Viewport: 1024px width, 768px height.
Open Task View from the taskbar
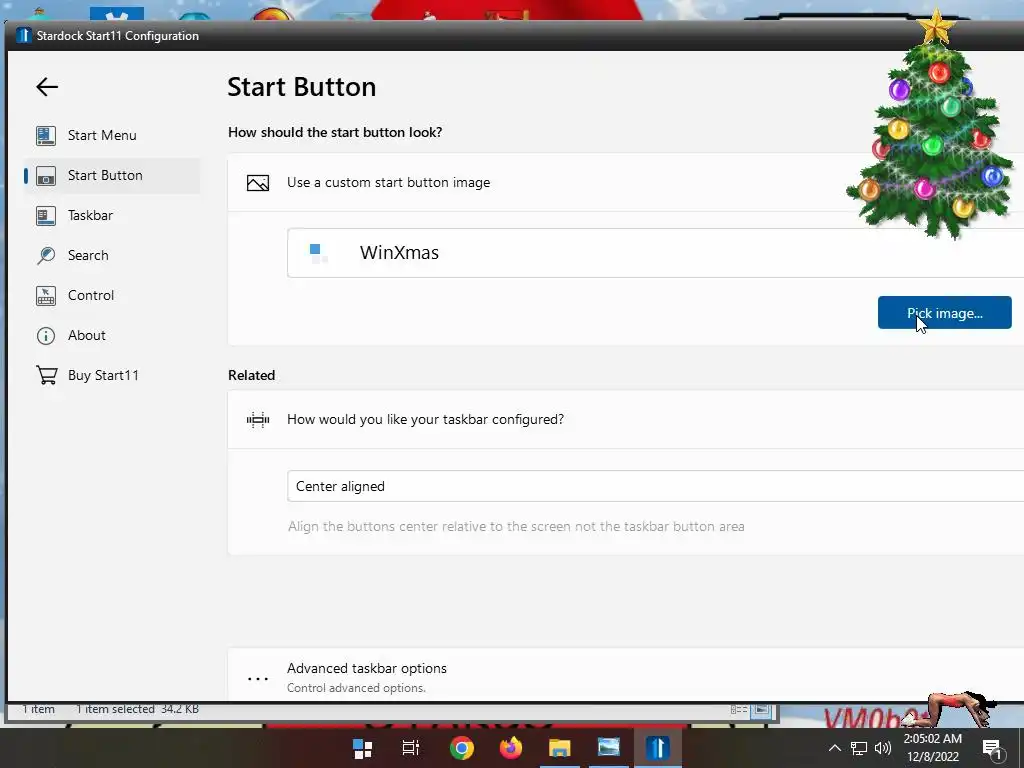click(x=411, y=748)
